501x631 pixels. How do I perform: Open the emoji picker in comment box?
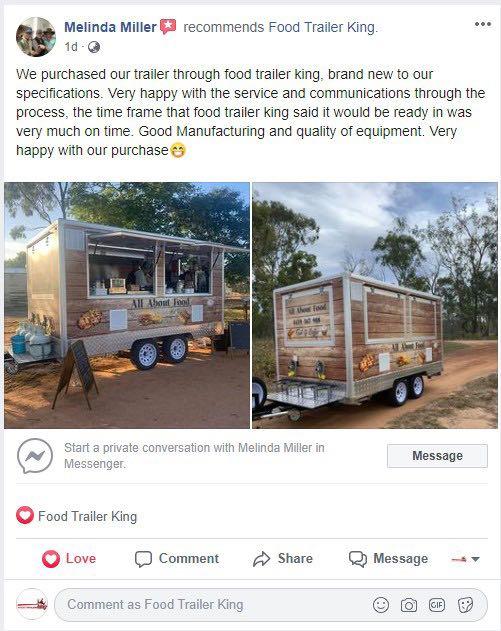[381, 605]
